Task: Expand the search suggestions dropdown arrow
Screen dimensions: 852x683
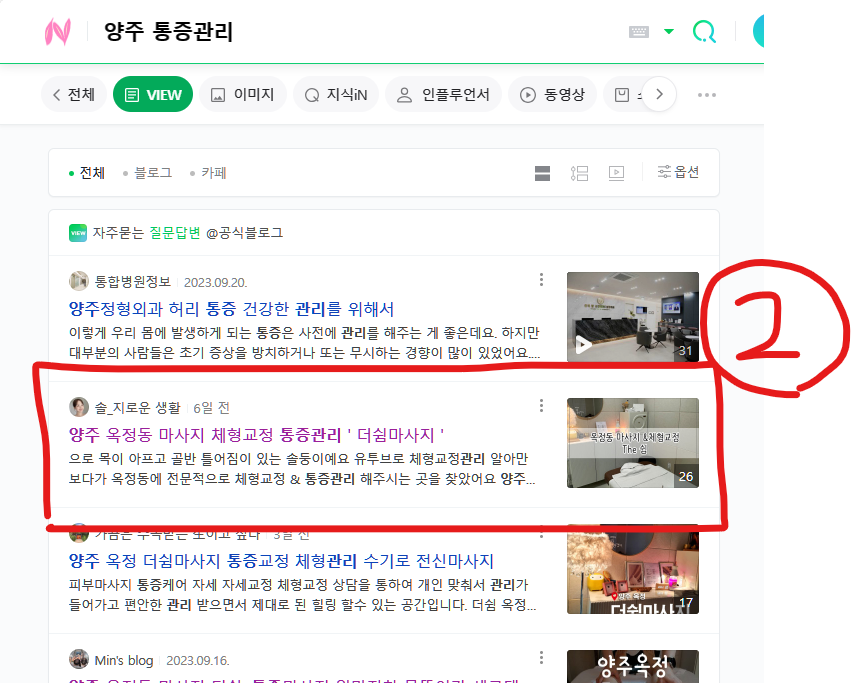Action: [669, 32]
